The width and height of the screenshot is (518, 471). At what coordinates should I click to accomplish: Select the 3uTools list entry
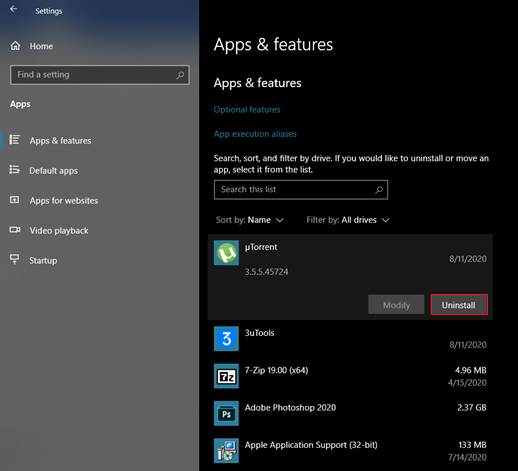tap(350, 339)
